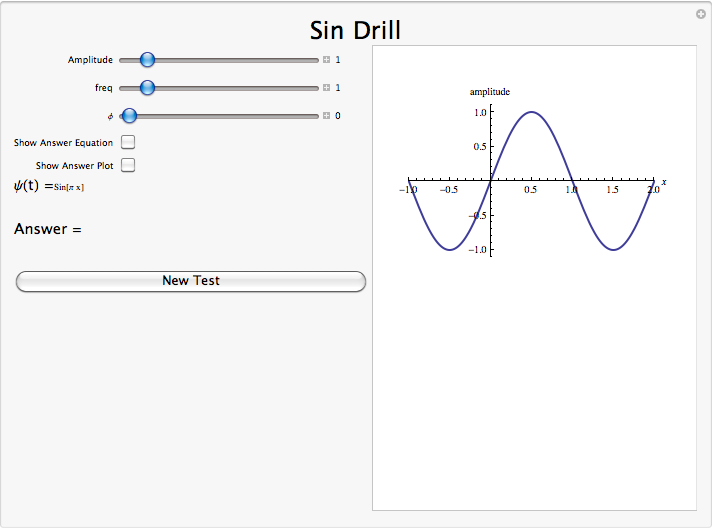Click the ϕ phase slider thumb
Viewport: 712px width, 530px height.
point(129,116)
